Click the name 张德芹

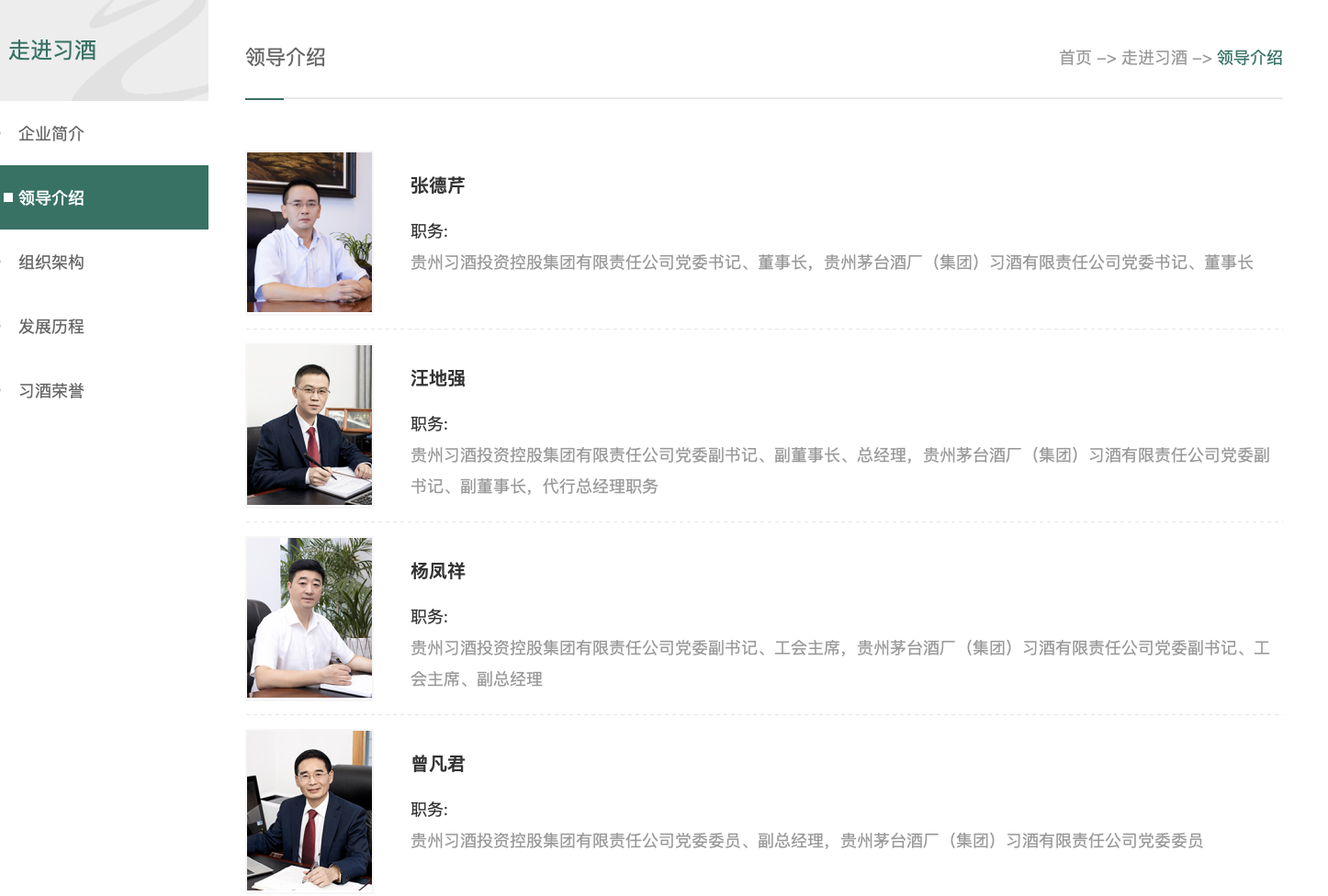pyautogui.click(x=437, y=185)
